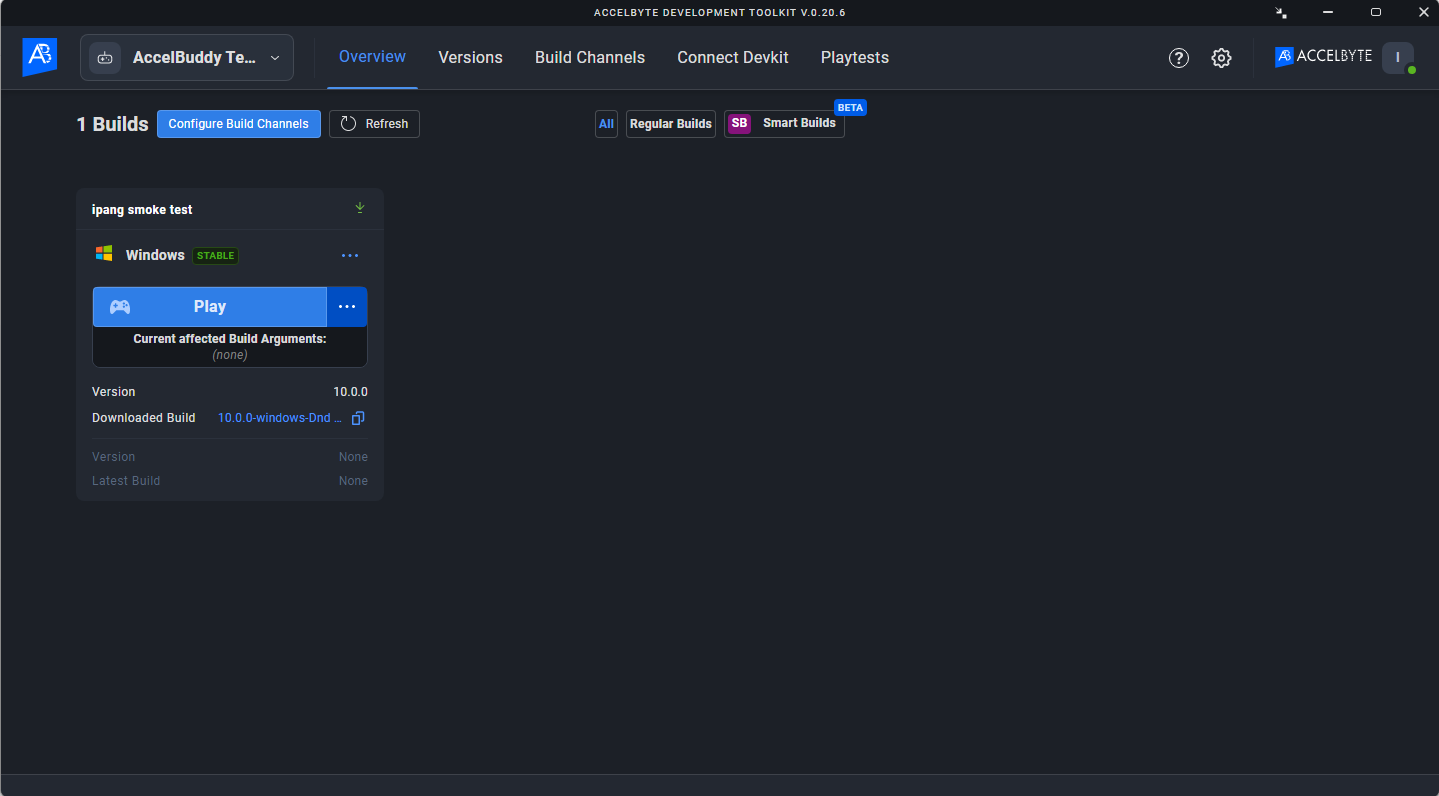
Task: Click the compact window arrows icon in title bar
Action: (1281, 13)
